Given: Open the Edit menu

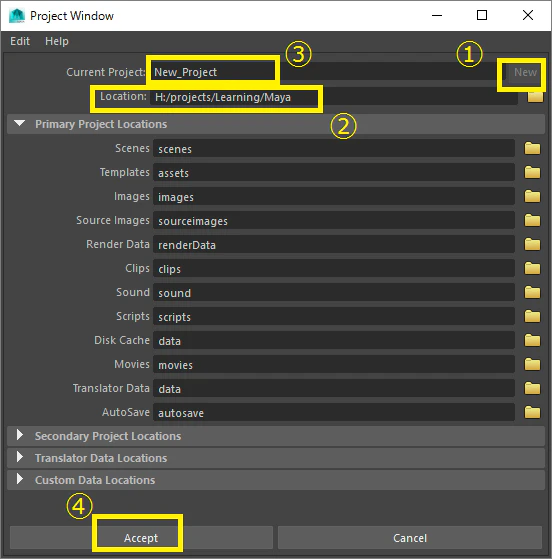Looking at the screenshot, I should [20, 41].
